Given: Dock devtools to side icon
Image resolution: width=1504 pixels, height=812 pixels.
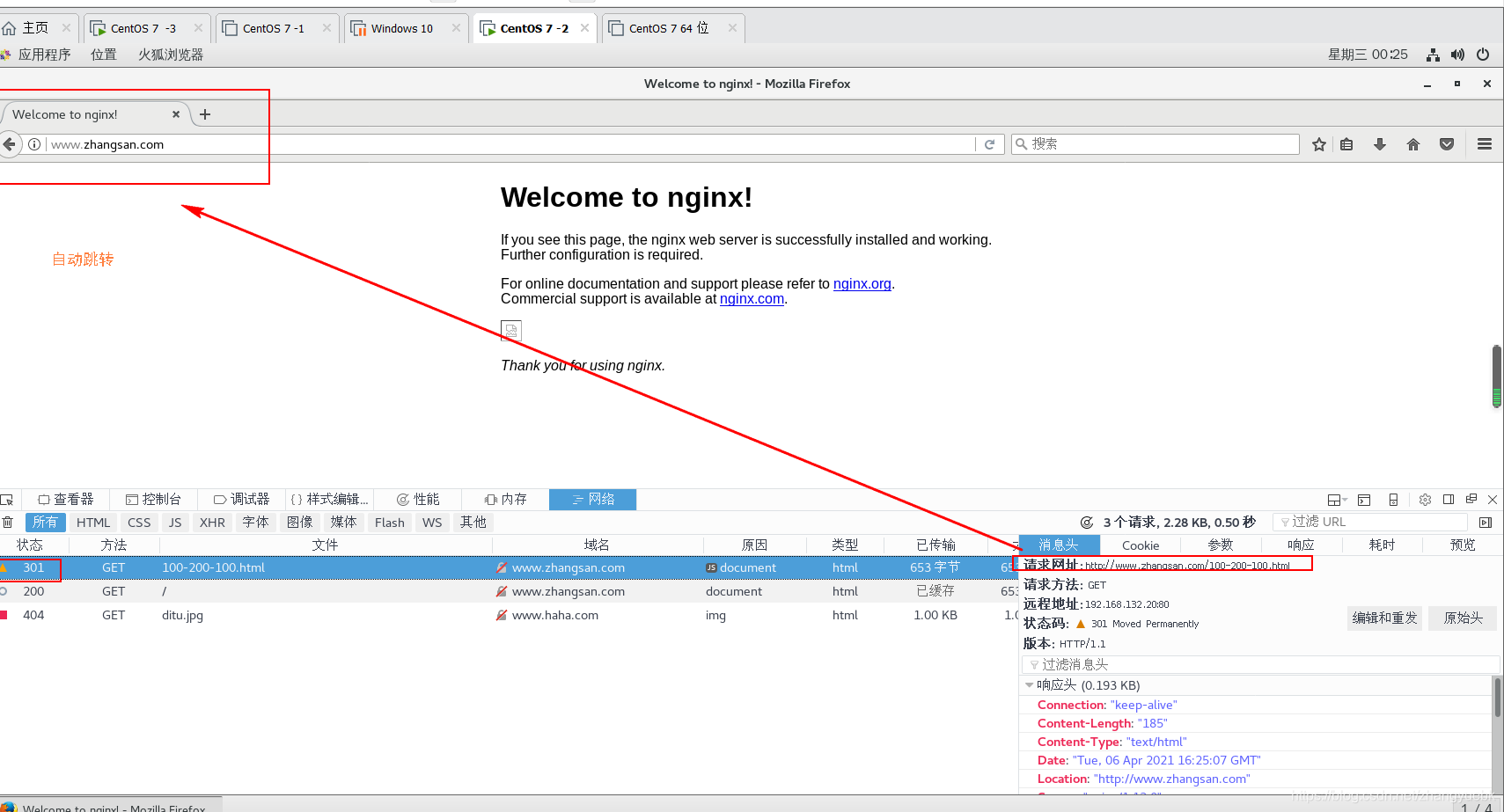Looking at the screenshot, I should tap(1449, 500).
